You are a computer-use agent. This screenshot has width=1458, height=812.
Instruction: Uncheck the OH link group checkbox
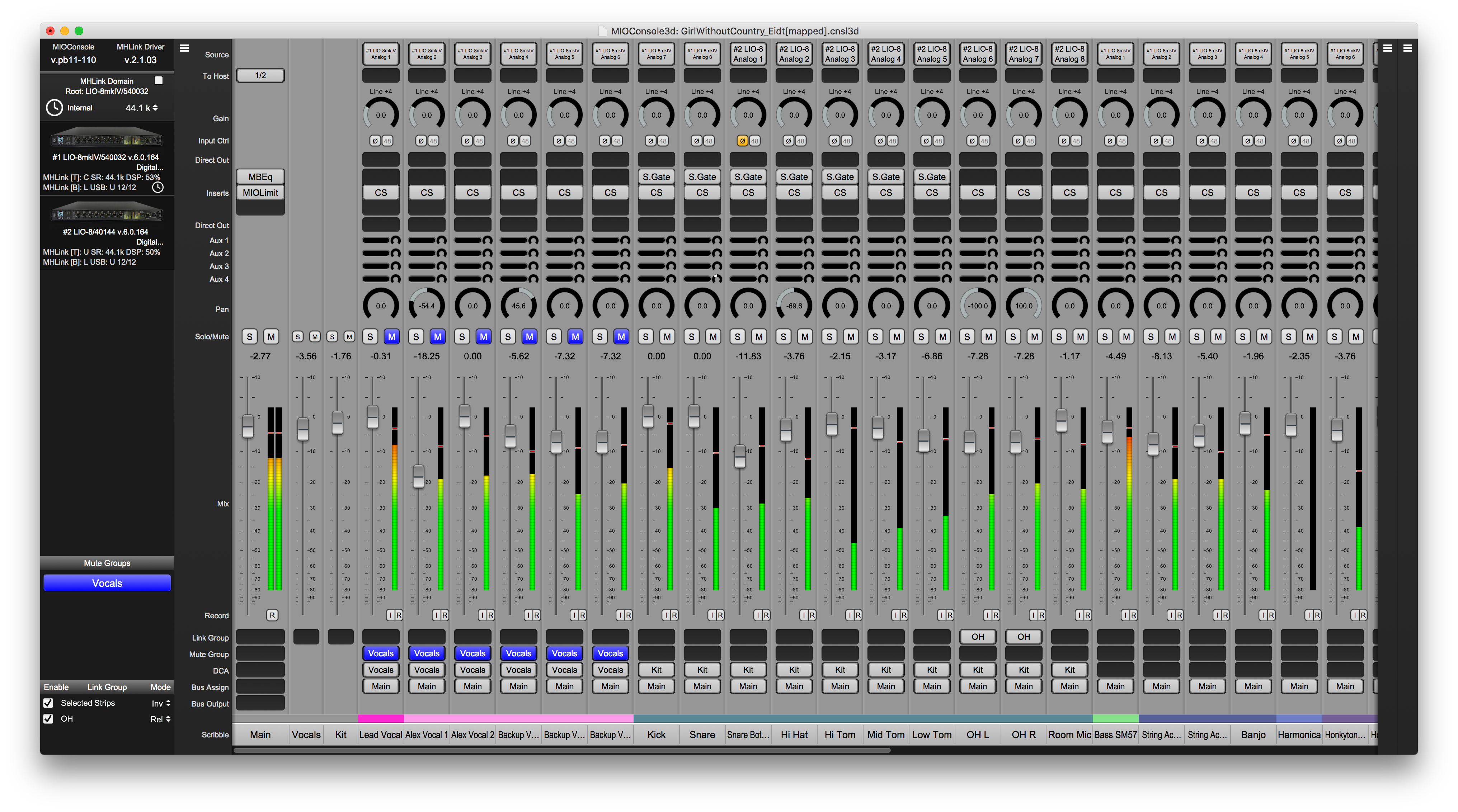pos(48,719)
